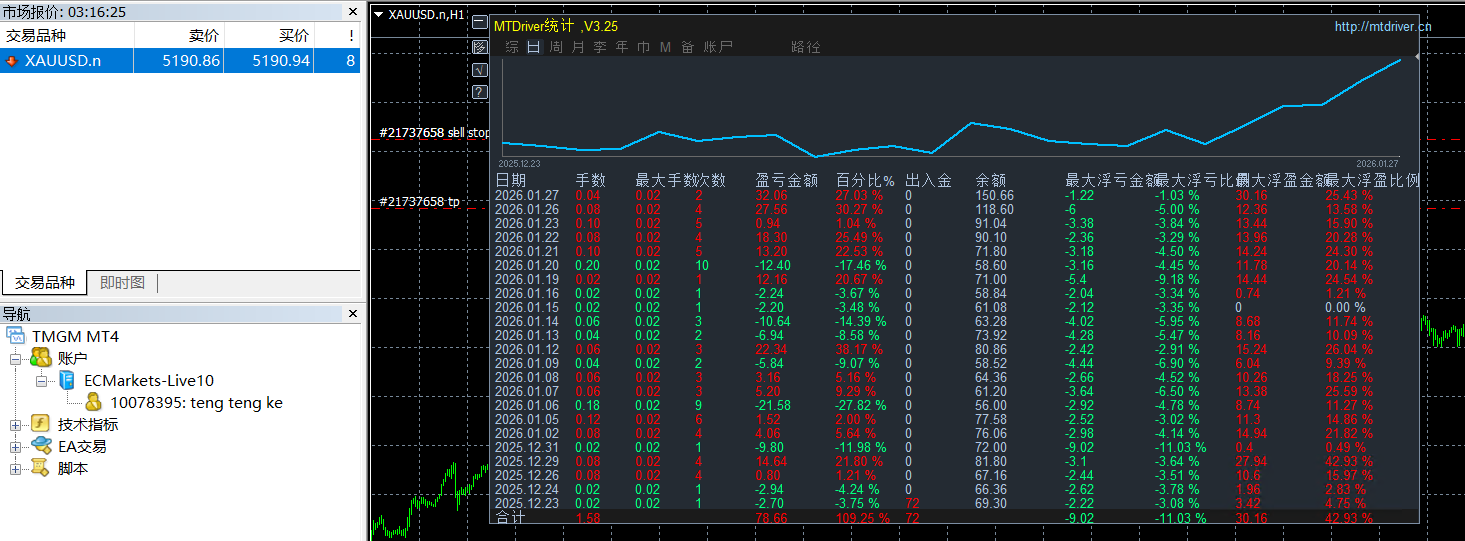The width and height of the screenshot is (1465, 541).
Task: Open the question mark help icon
Action: (x=479, y=93)
